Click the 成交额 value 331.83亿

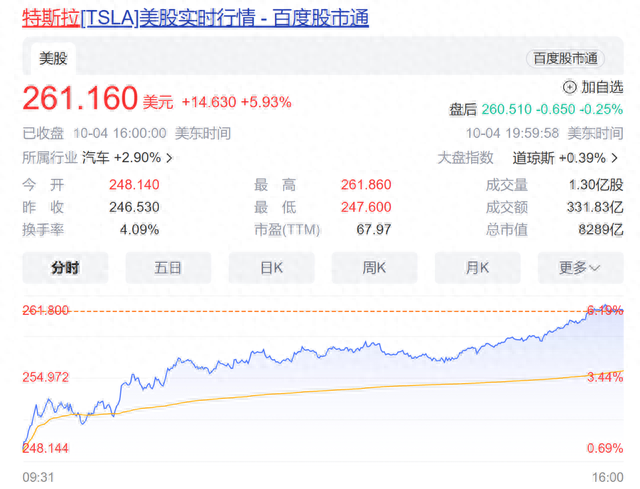tap(595, 207)
